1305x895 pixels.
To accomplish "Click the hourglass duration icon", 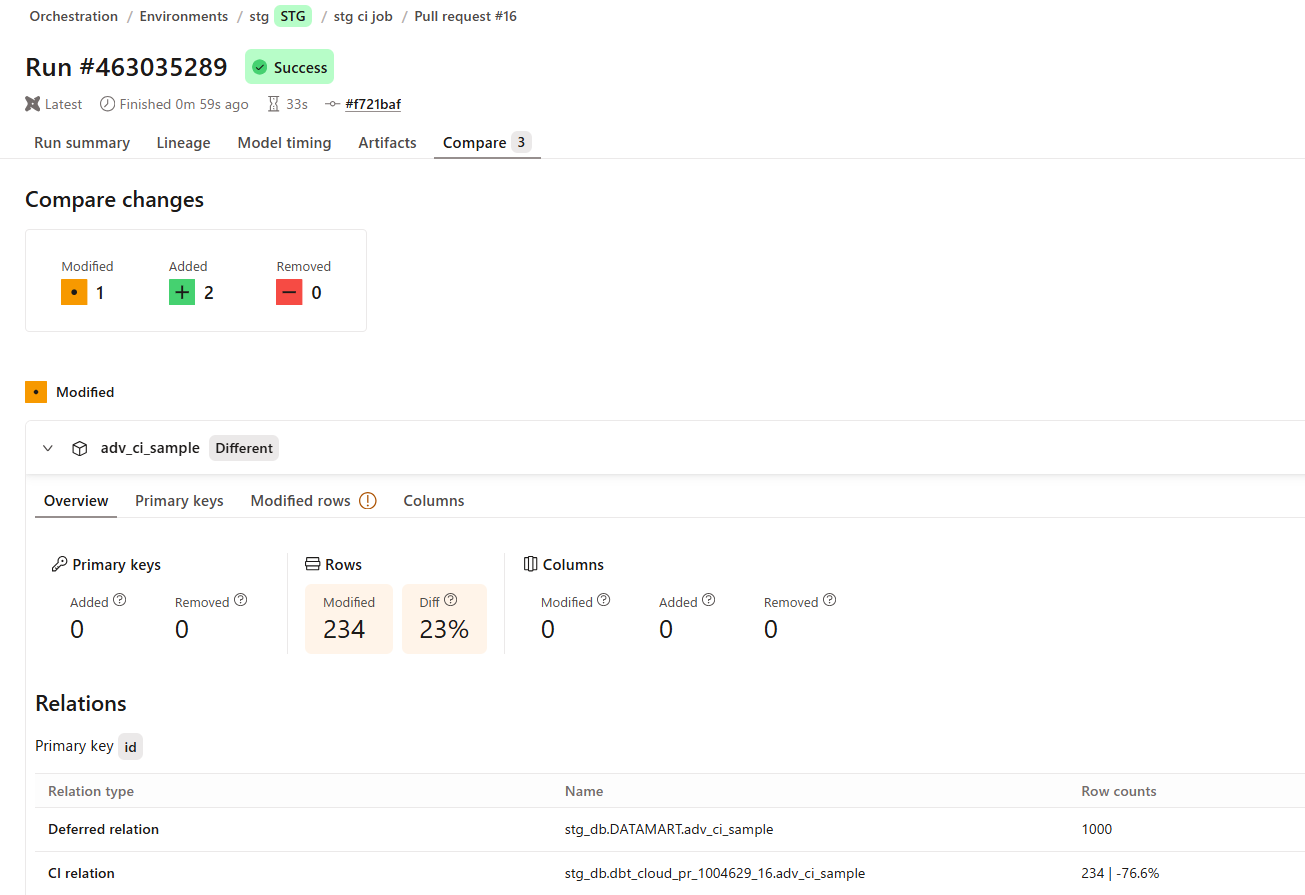I will click(x=273, y=104).
